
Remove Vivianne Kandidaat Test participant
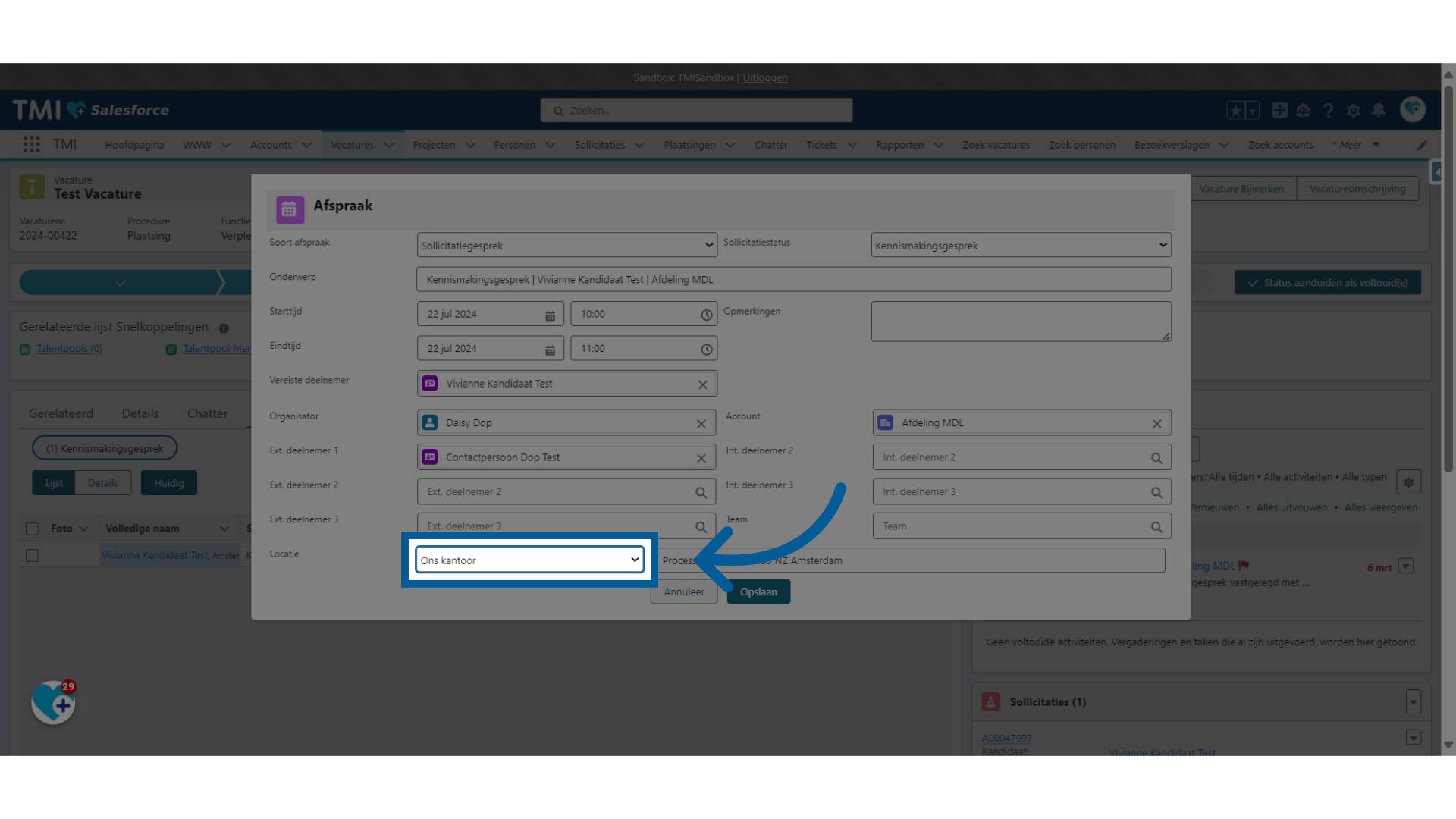[703, 384]
